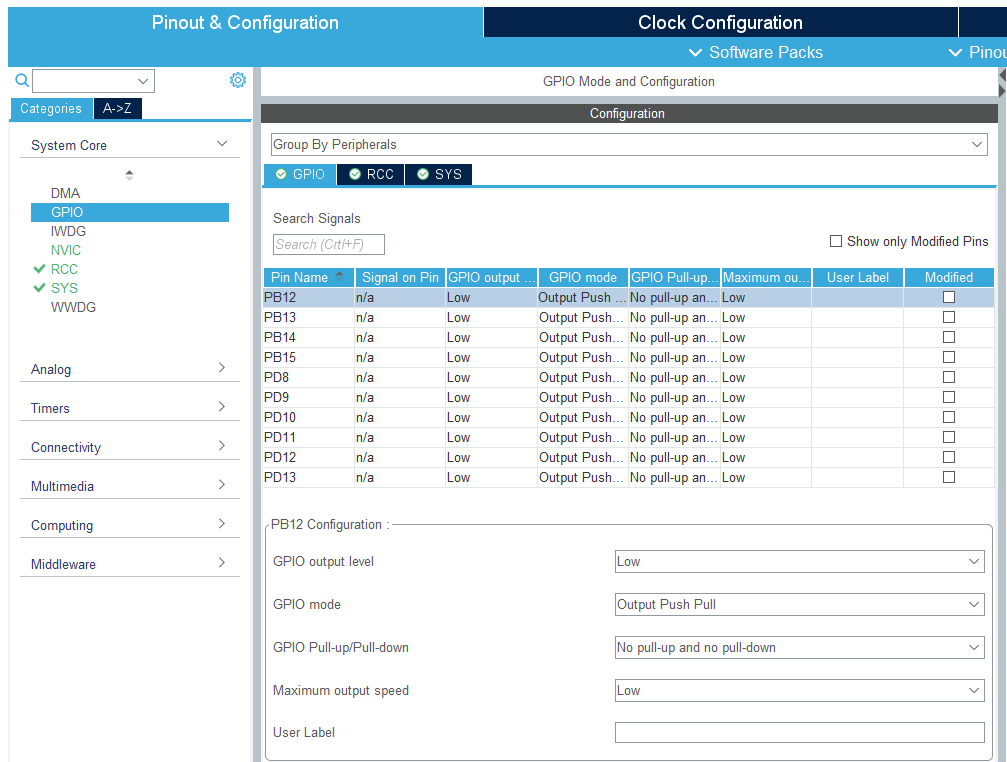Click the green check beside RCC in tree
The width and height of the screenshot is (1007, 762).
[39, 269]
